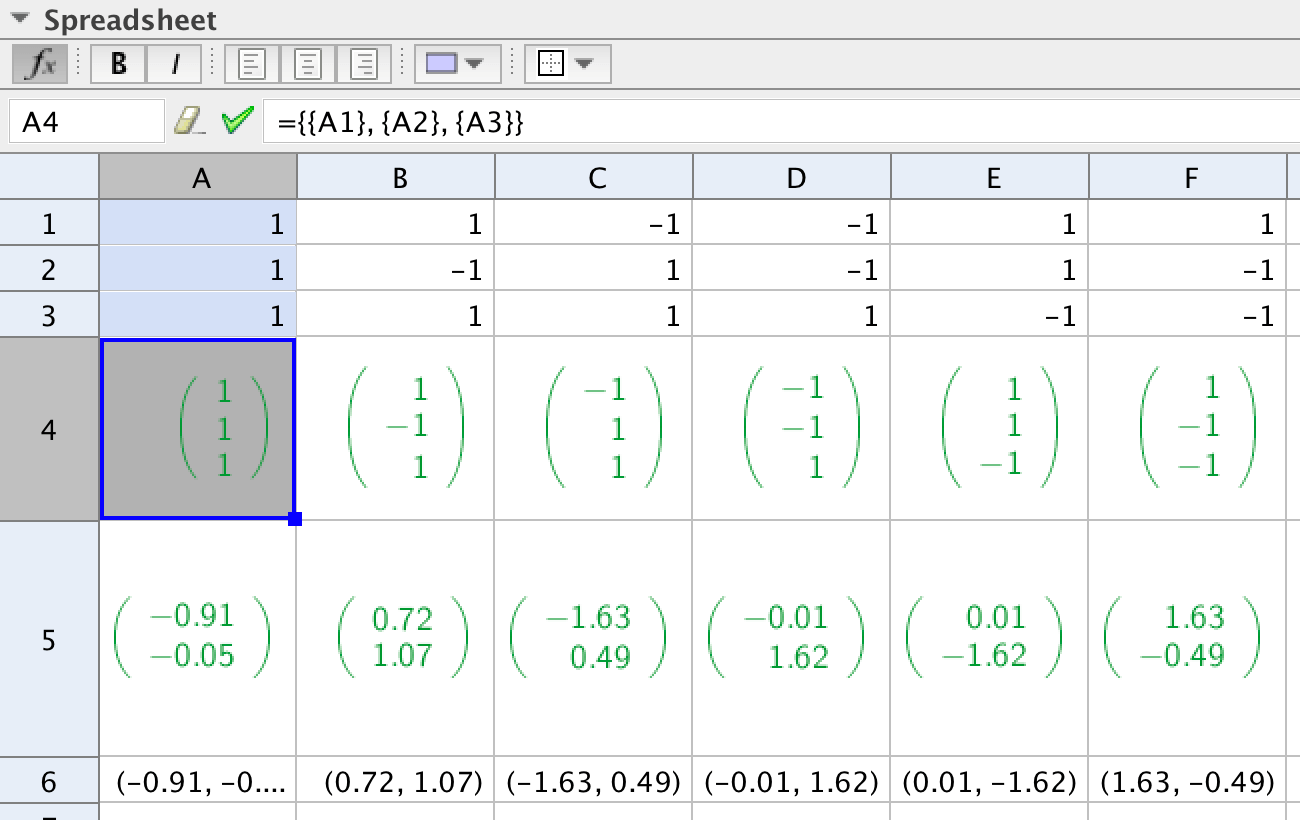The height and width of the screenshot is (820, 1300).
Task: Open the cell borders dropdown
Action: pyautogui.click(x=567, y=64)
